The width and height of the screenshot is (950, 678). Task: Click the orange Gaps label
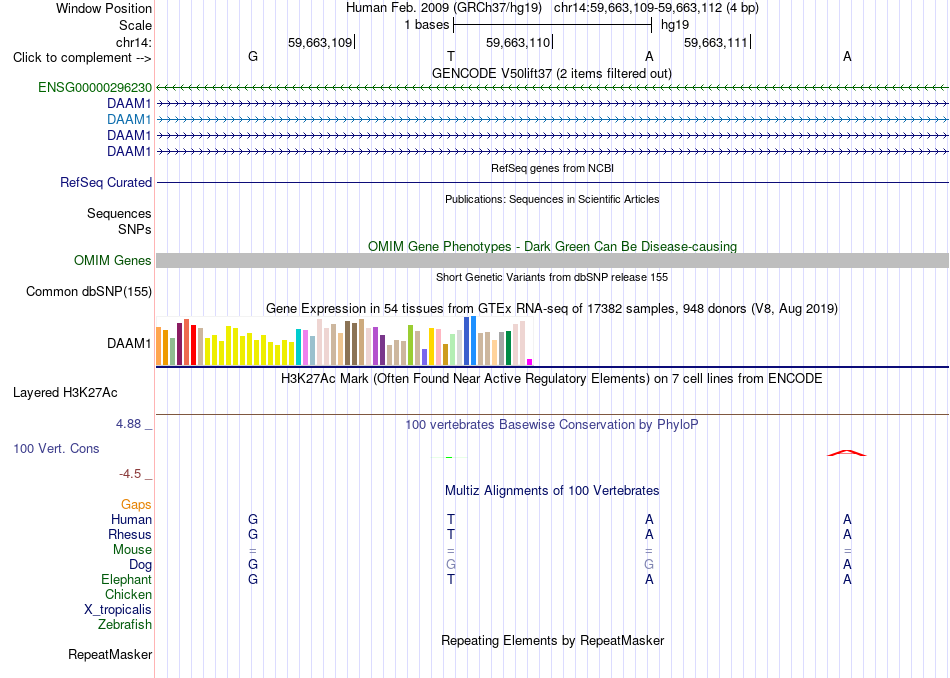136,504
